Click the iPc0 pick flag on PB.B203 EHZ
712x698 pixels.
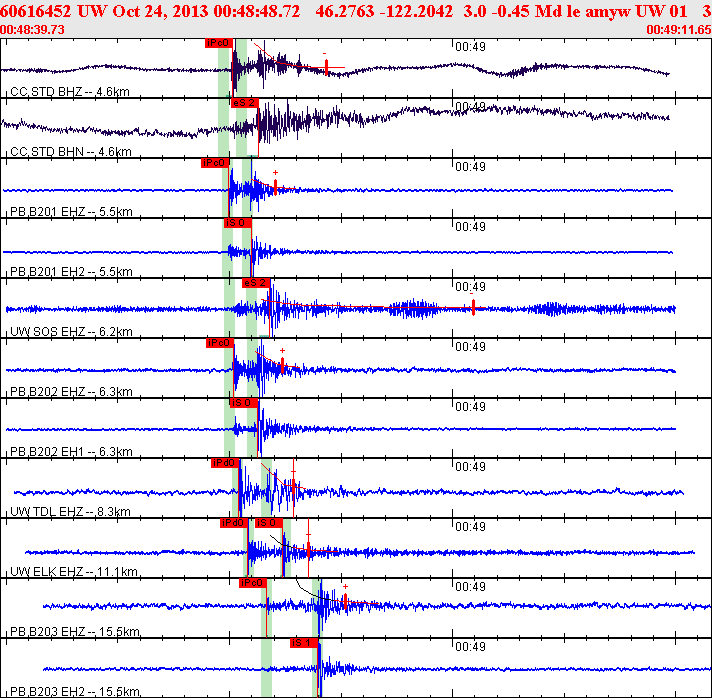[252, 583]
